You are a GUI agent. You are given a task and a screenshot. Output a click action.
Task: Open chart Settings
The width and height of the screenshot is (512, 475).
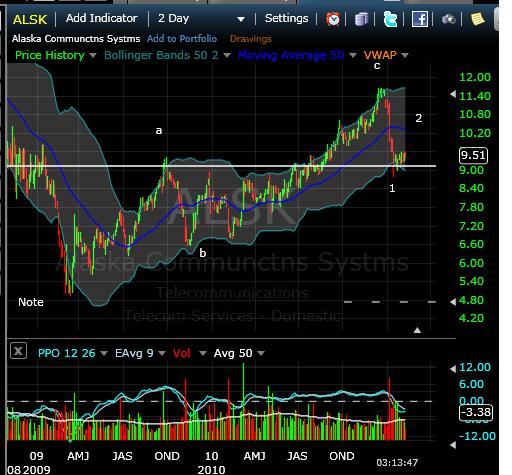[x=286, y=18]
